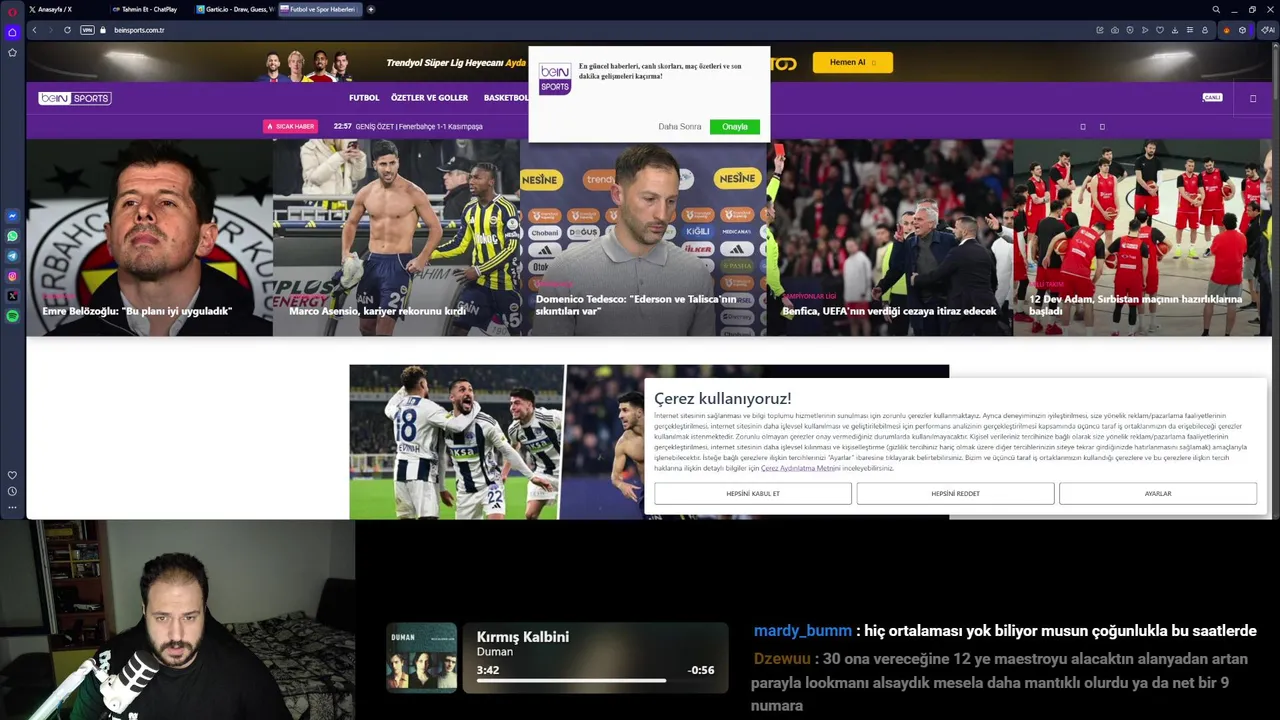
Task: Open the downloads icon in toolbar
Action: click(1175, 30)
